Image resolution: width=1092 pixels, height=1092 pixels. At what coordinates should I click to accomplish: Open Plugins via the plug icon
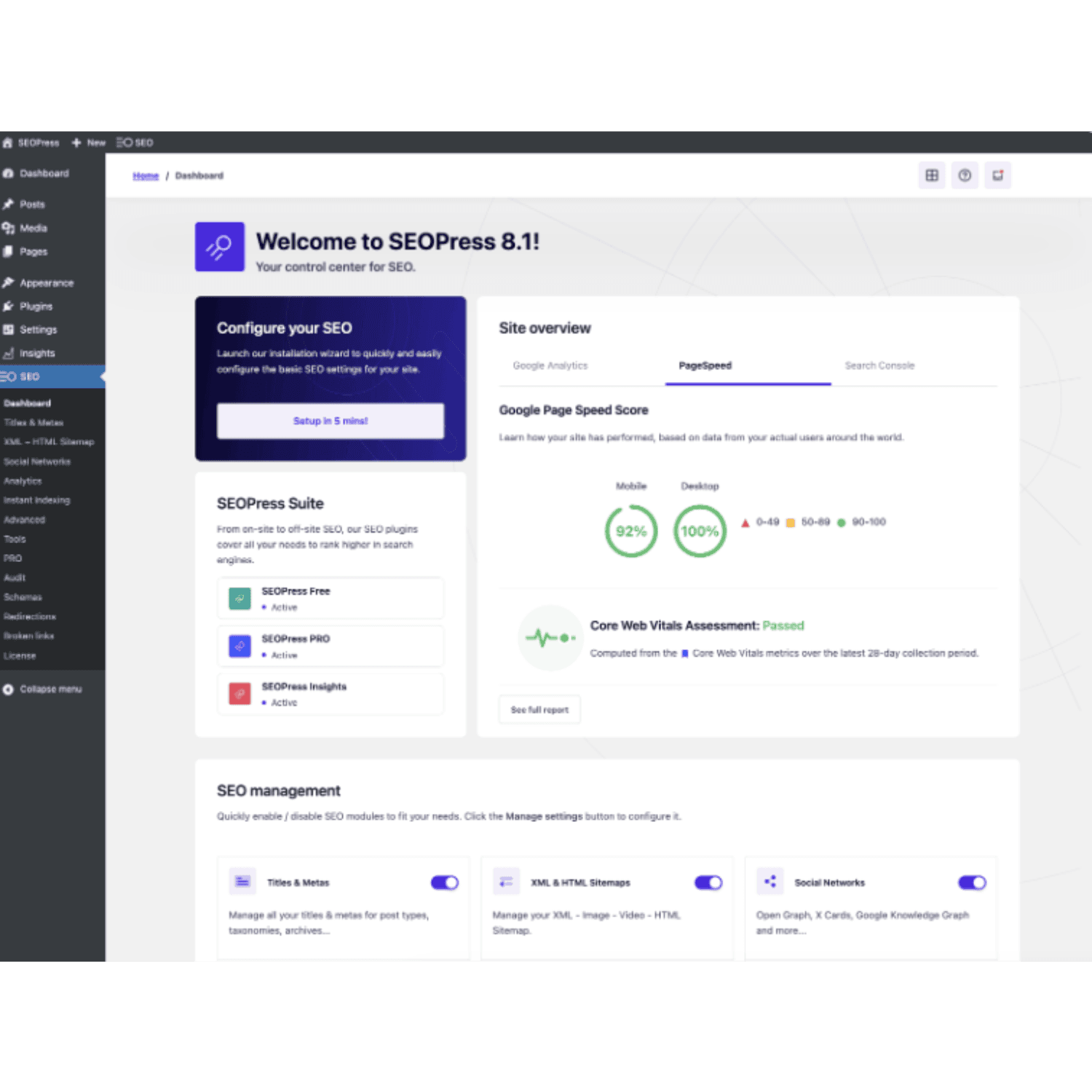click(x=10, y=306)
